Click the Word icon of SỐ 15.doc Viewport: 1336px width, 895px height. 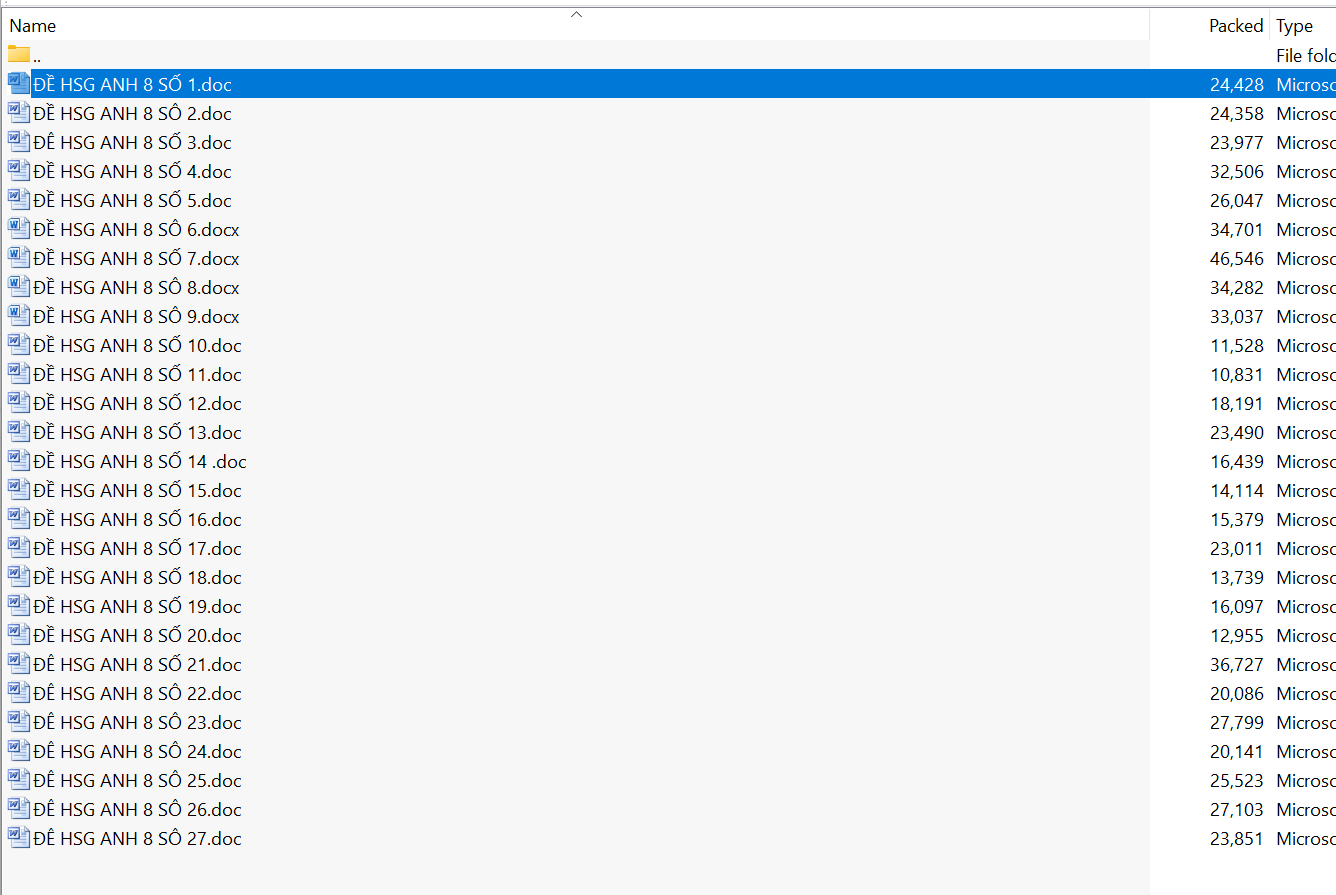[19, 490]
